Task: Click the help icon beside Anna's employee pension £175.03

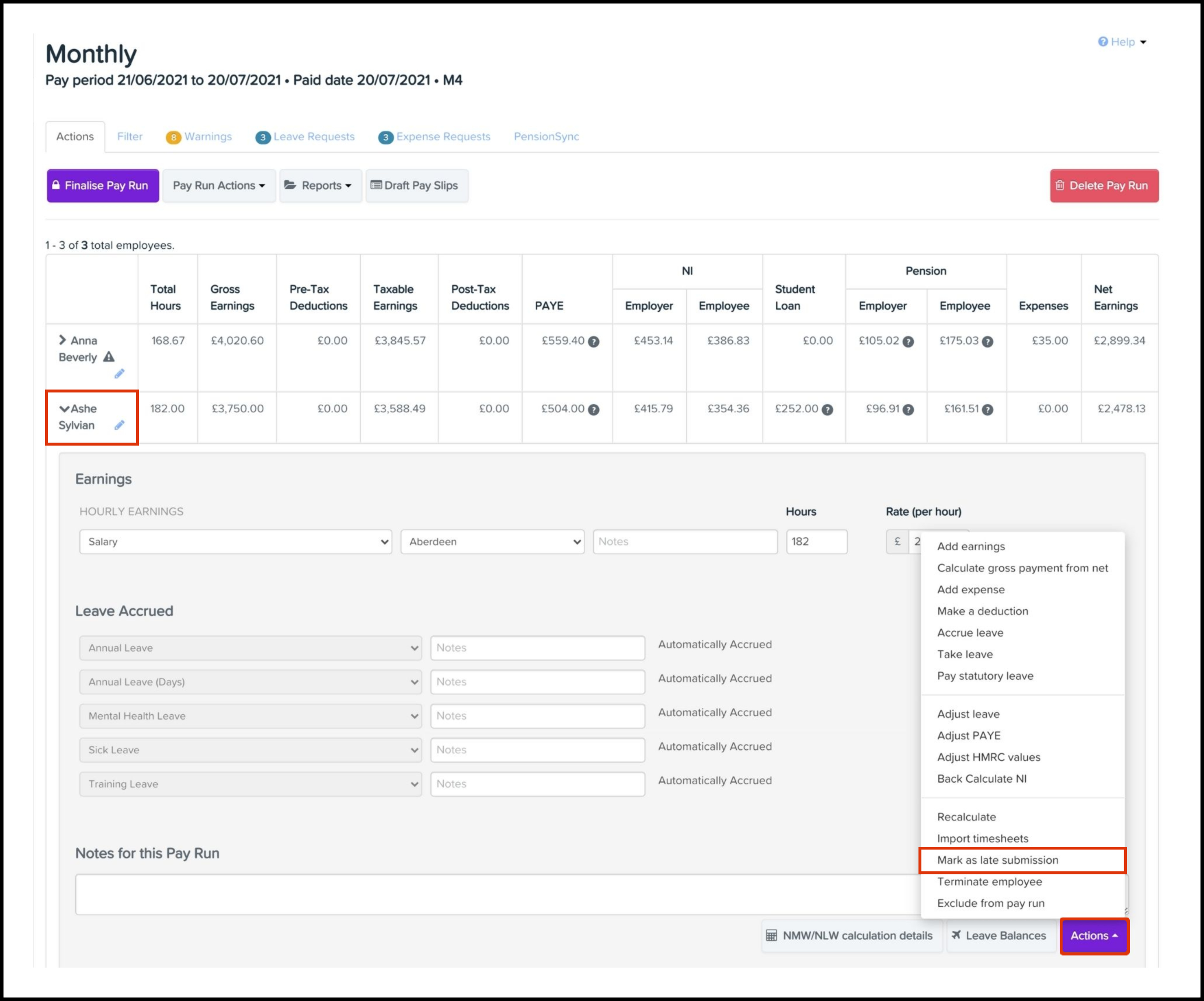Action: (987, 342)
